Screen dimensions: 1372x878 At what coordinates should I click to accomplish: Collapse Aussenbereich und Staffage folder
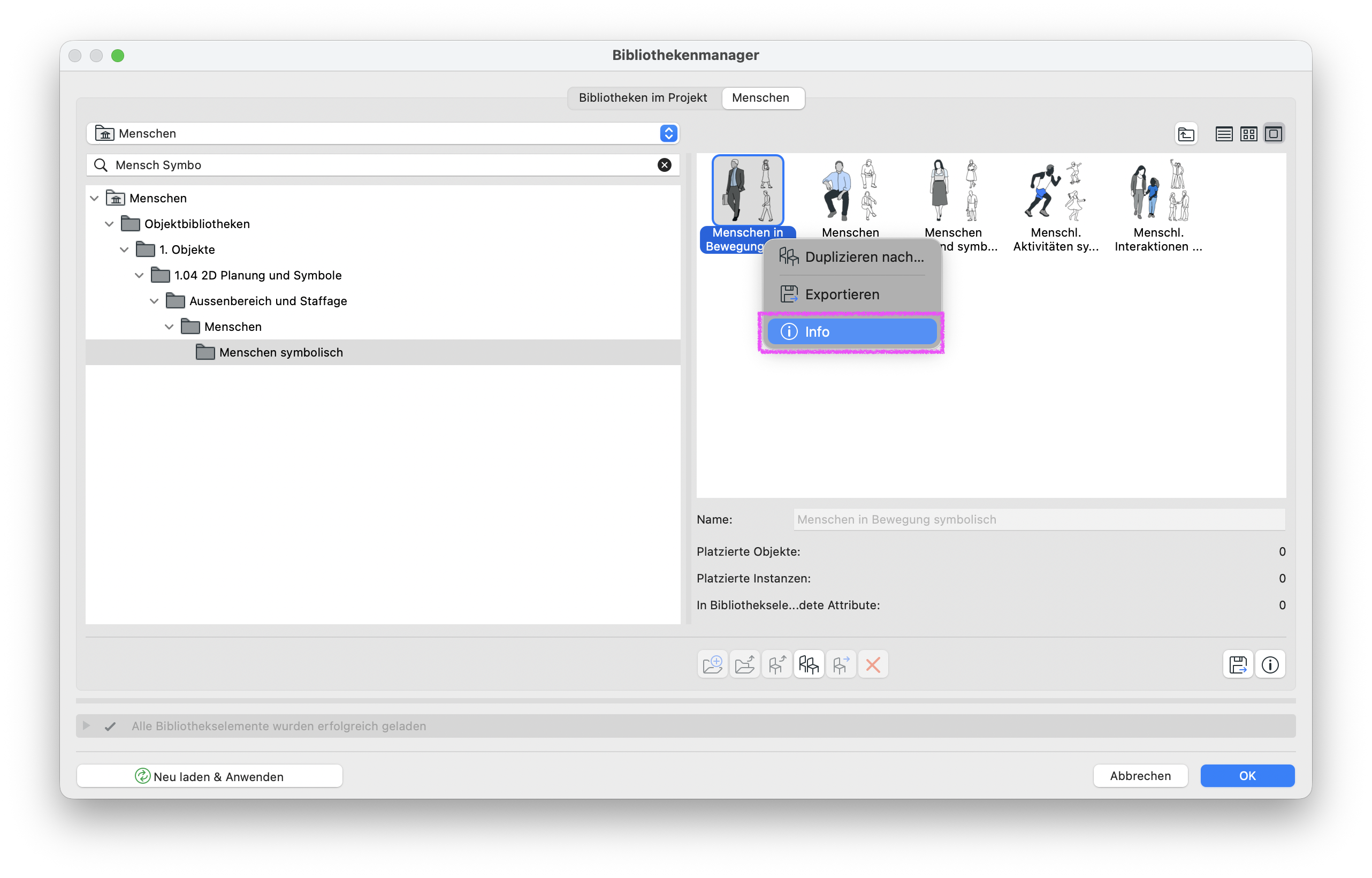click(x=154, y=301)
